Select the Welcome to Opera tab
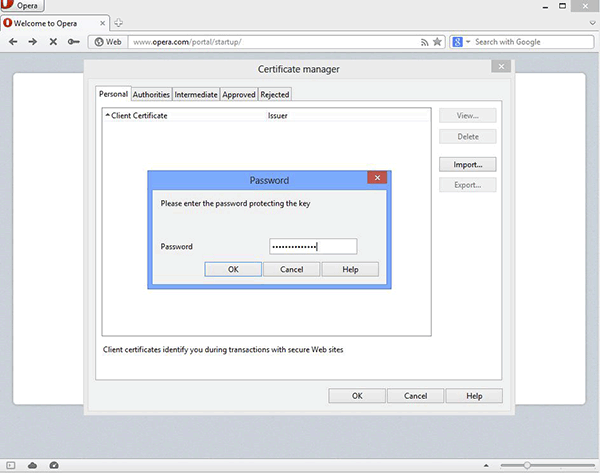Viewport: 600px width, 473px height. click(x=55, y=23)
